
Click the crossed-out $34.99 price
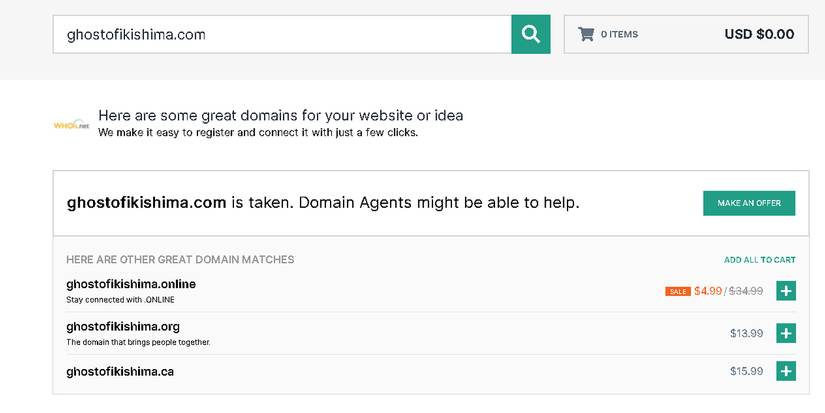click(x=746, y=291)
